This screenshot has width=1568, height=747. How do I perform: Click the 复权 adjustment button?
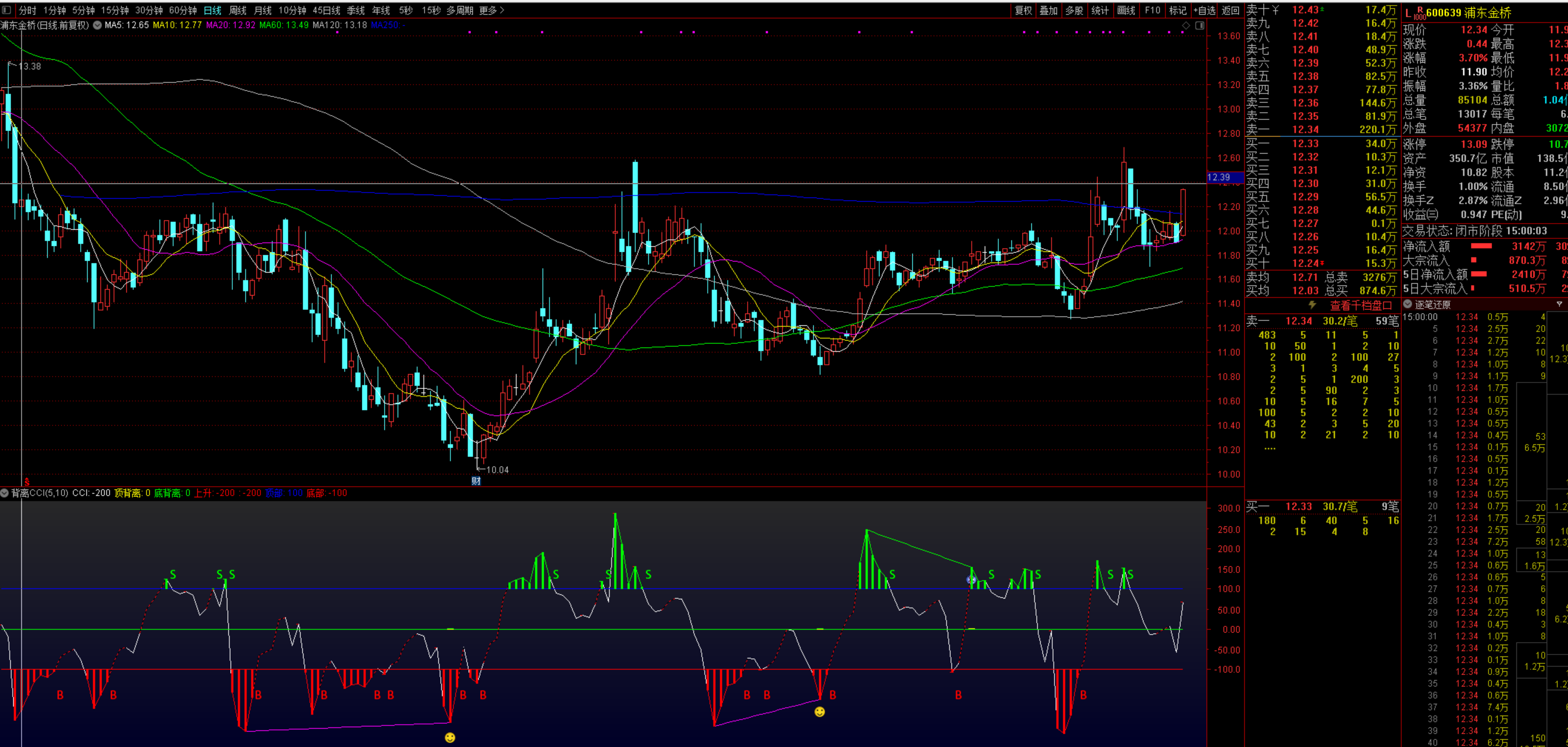1023,10
